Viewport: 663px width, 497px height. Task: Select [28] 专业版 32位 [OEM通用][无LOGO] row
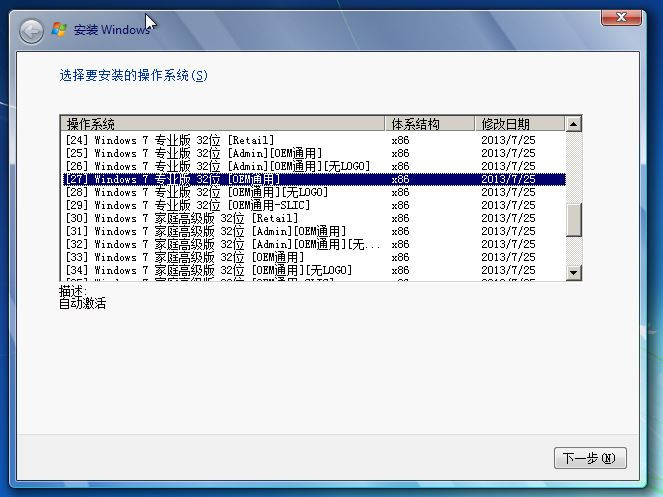tap(314, 192)
